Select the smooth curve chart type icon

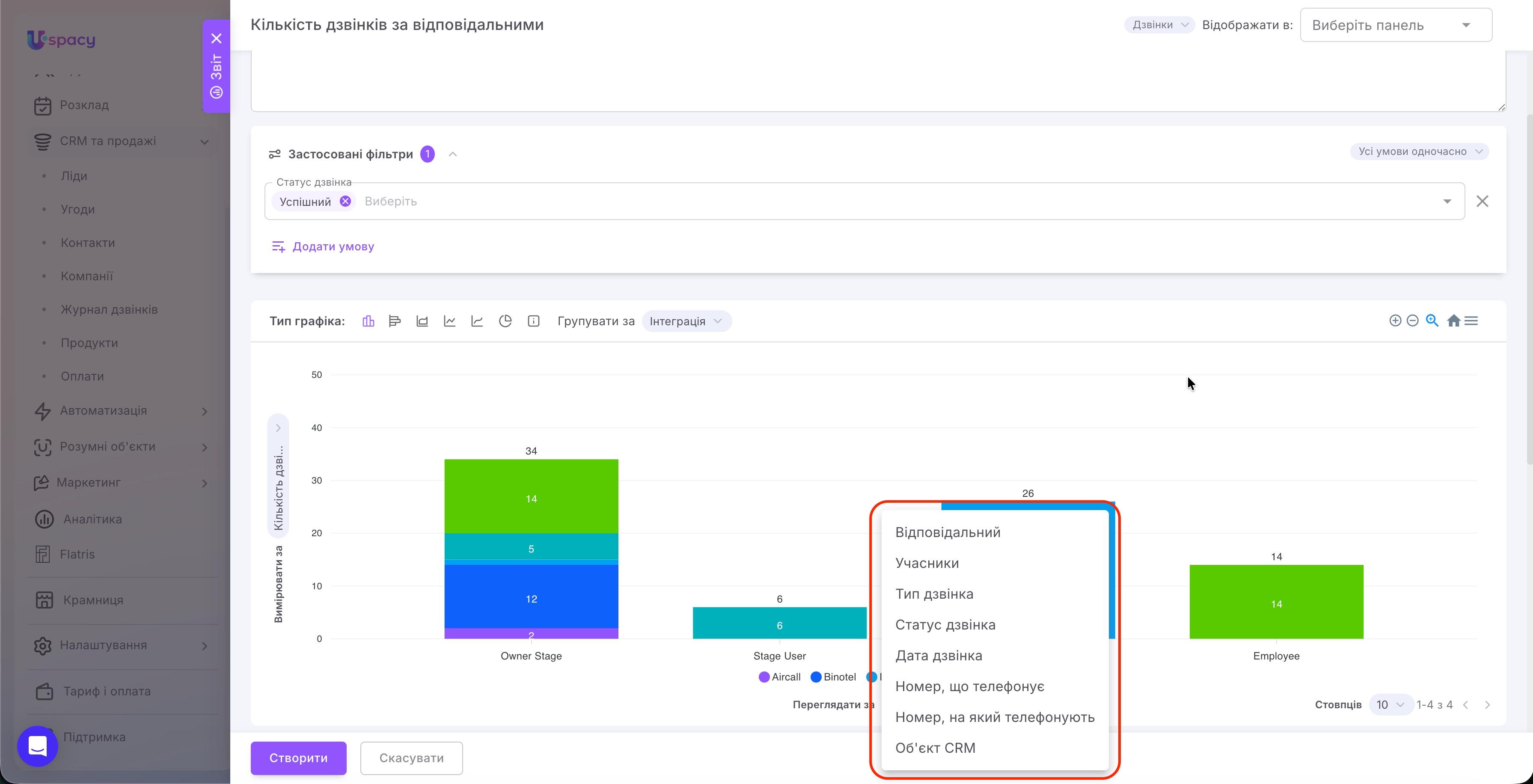point(477,321)
